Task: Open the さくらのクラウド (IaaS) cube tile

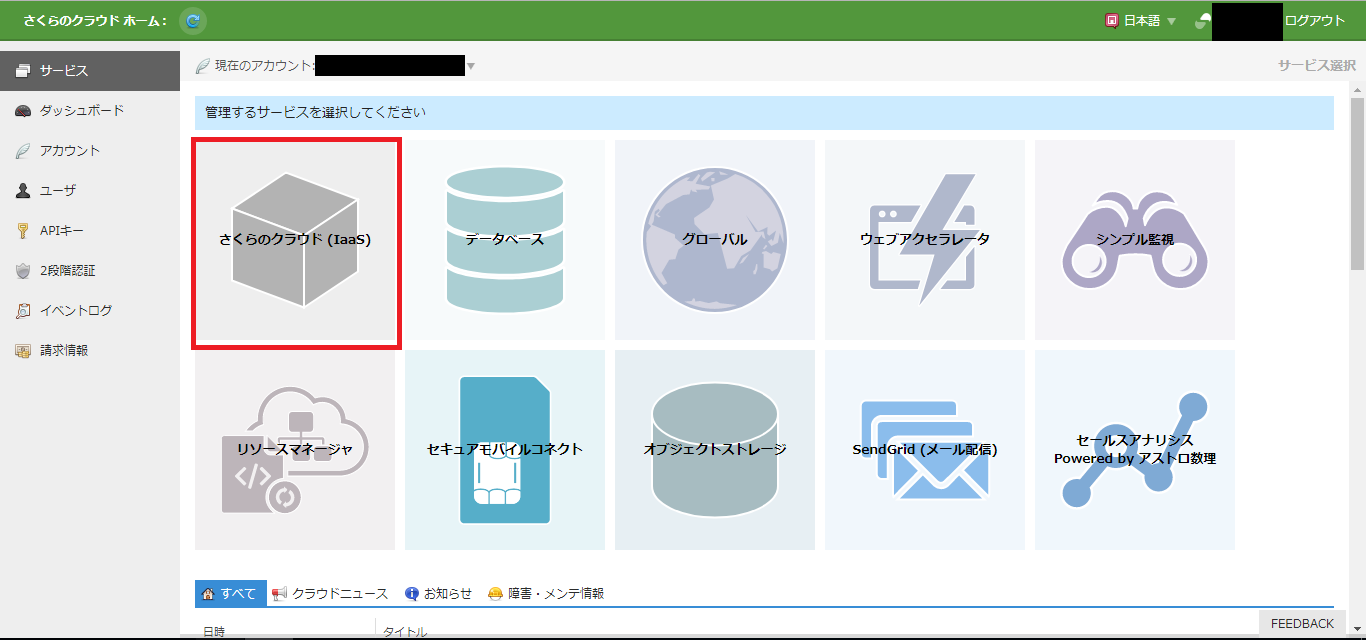Action: pos(295,240)
